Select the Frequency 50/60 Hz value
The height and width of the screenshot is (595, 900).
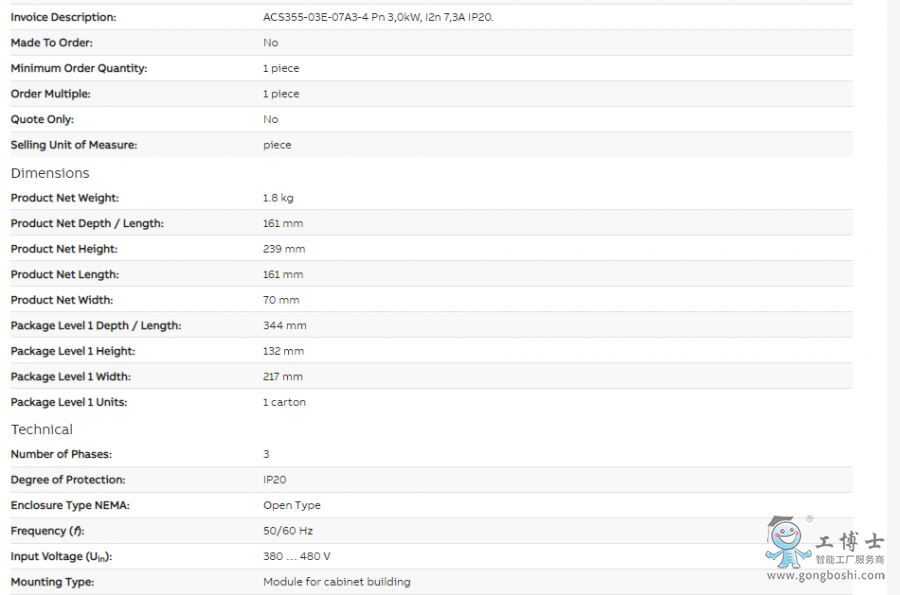[x=288, y=531]
